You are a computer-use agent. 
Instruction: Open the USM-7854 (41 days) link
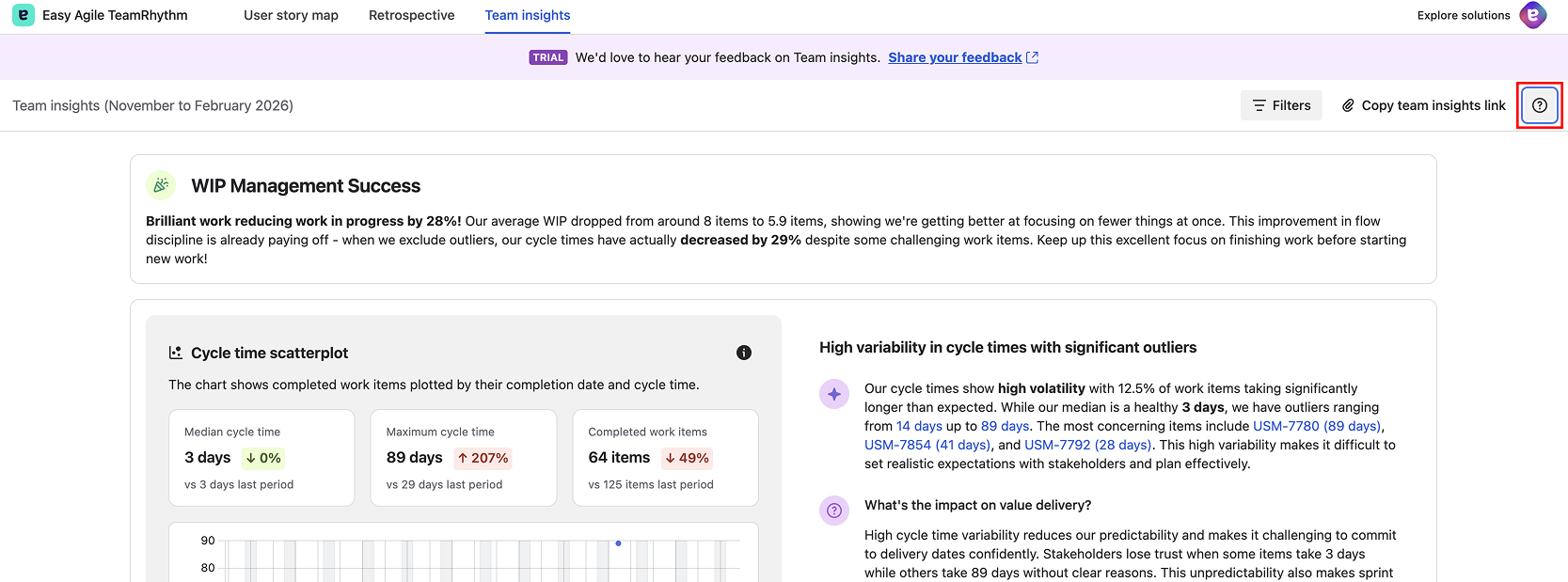927,445
